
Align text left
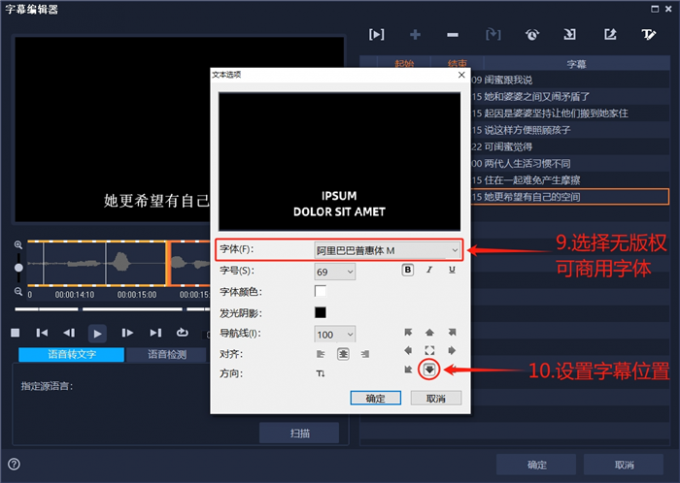pyautogui.click(x=320, y=354)
